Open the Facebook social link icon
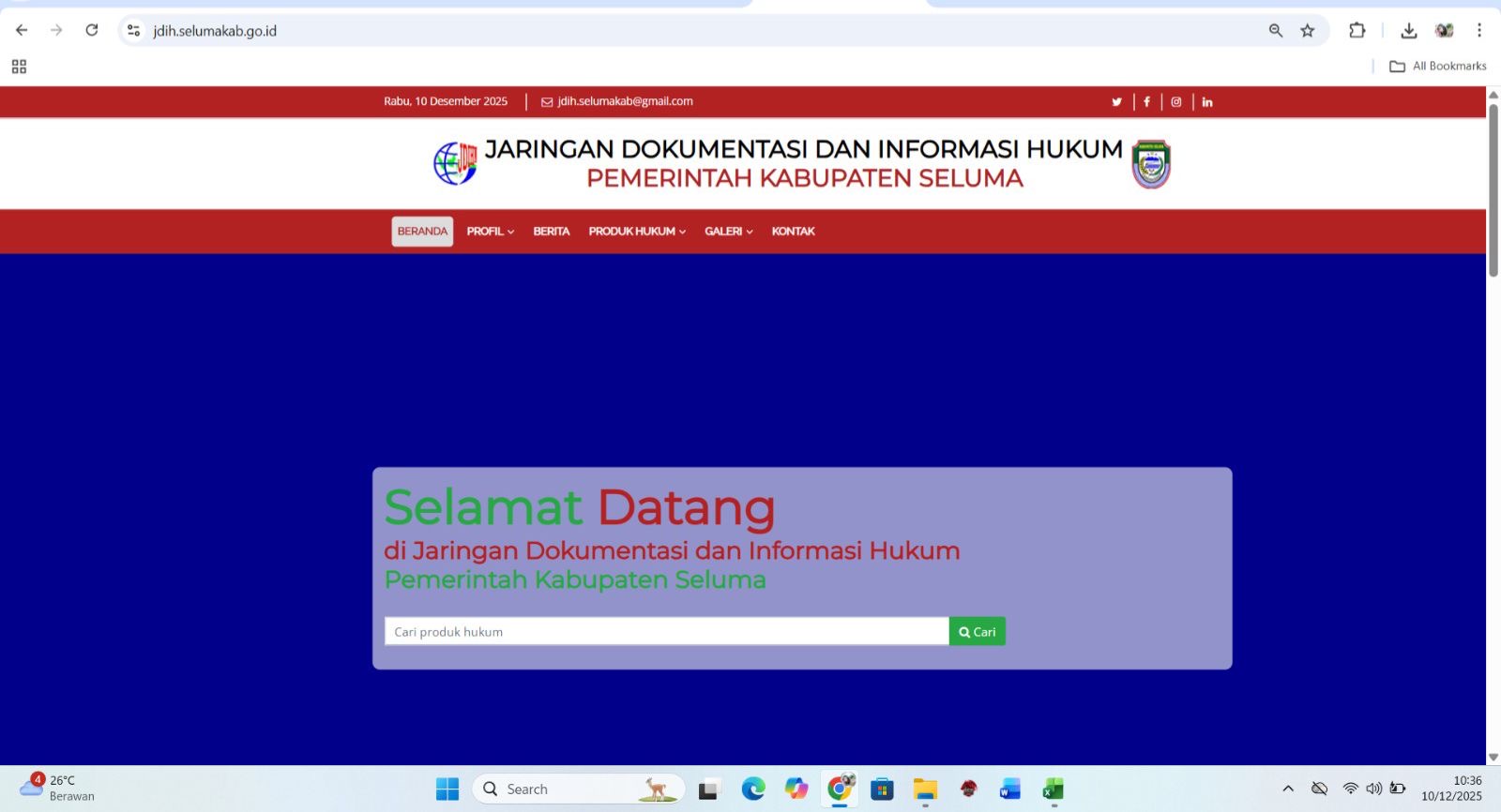Image resolution: width=1501 pixels, height=812 pixels. point(1146,102)
